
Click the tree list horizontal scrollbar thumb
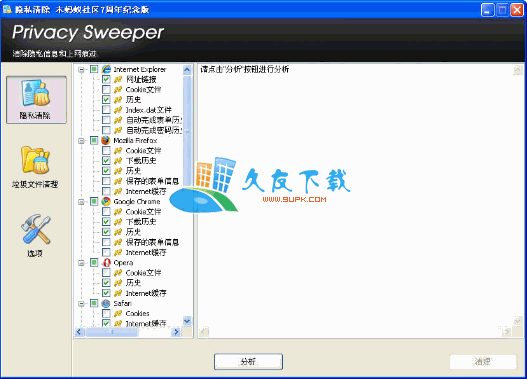coord(112,332)
